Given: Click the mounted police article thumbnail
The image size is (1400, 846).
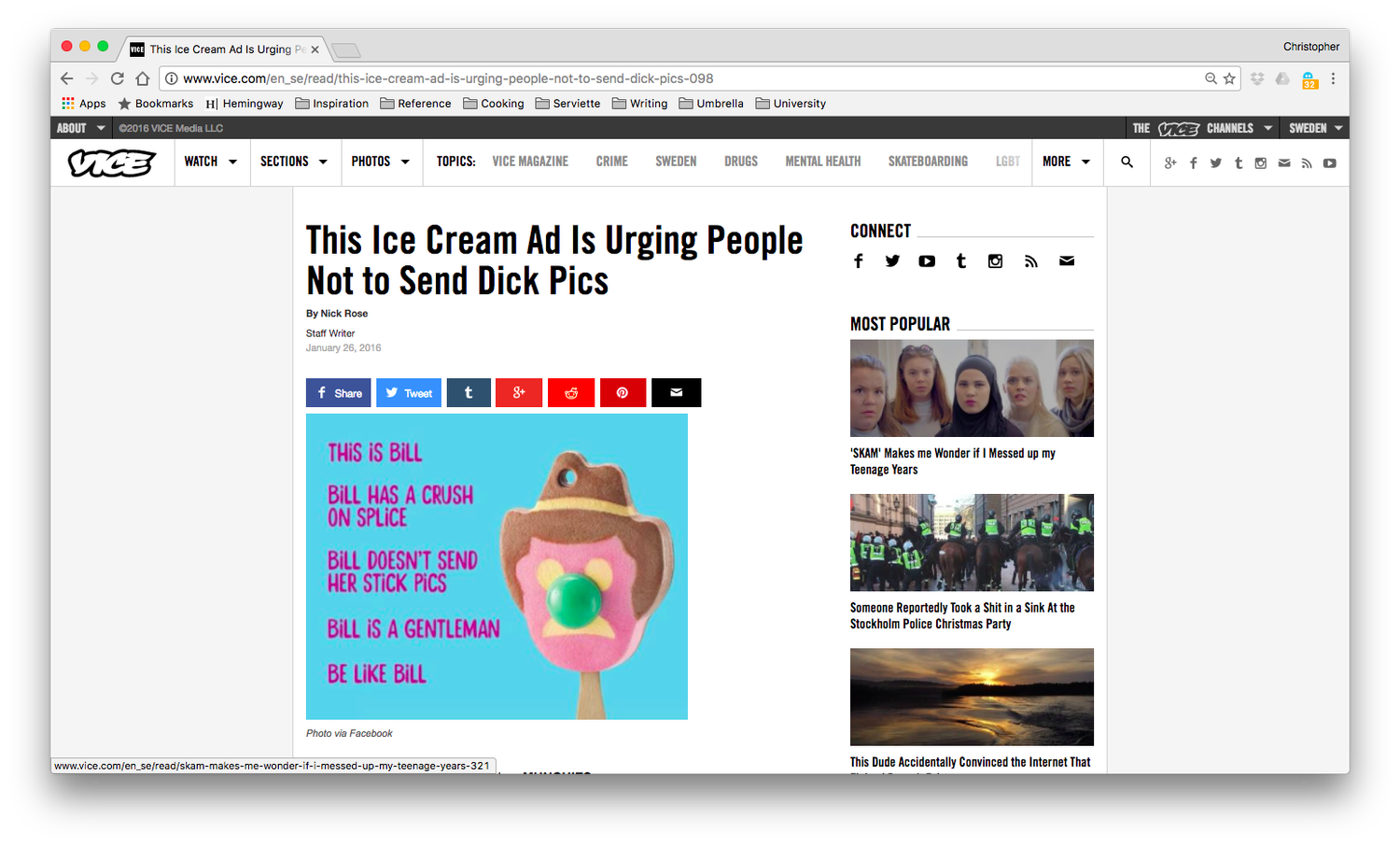Looking at the screenshot, I should [x=972, y=543].
